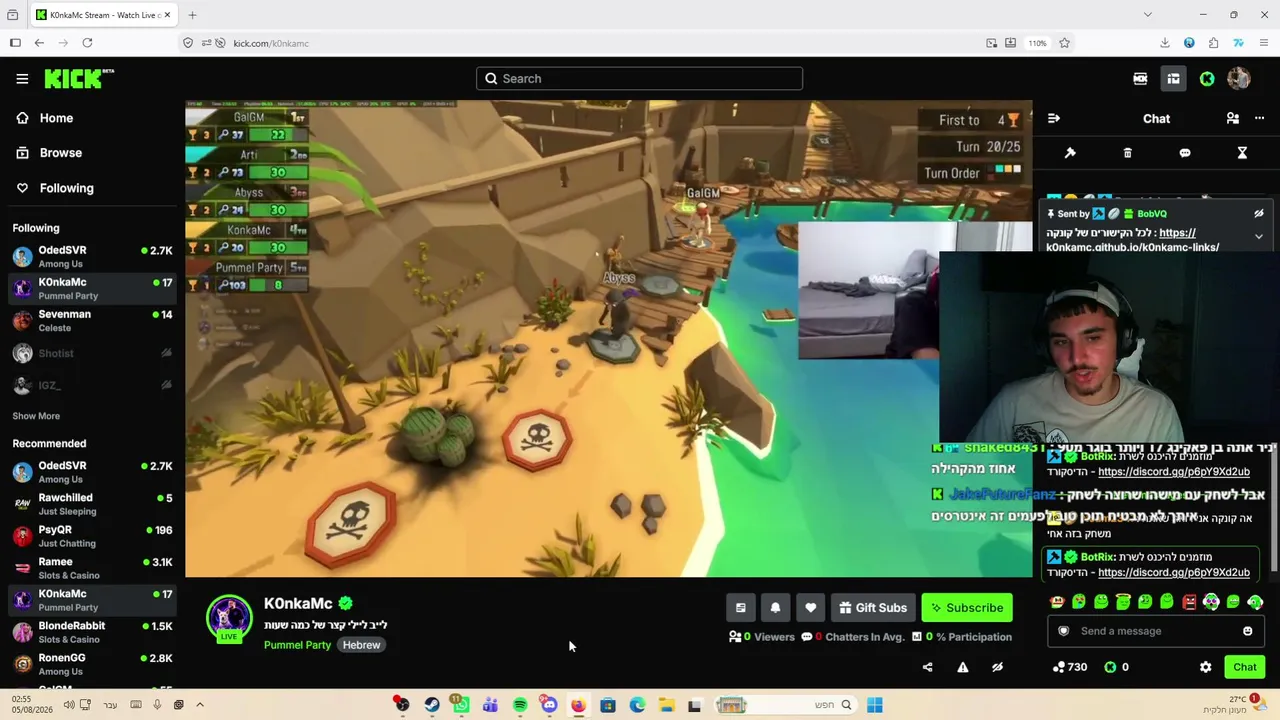Open Sevenman channel in Following list
This screenshot has width=1280, height=720.
[92, 321]
